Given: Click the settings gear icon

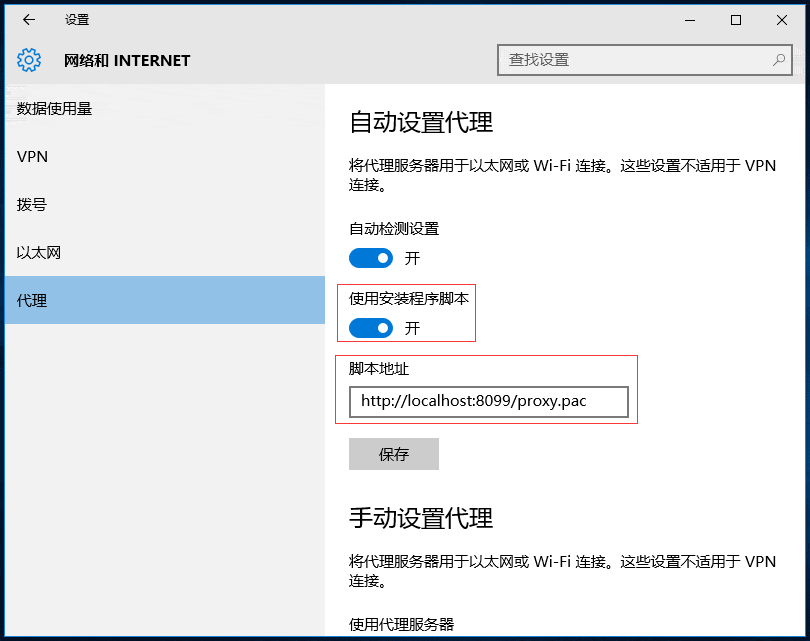Looking at the screenshot, I should click(x=29, y=60).
